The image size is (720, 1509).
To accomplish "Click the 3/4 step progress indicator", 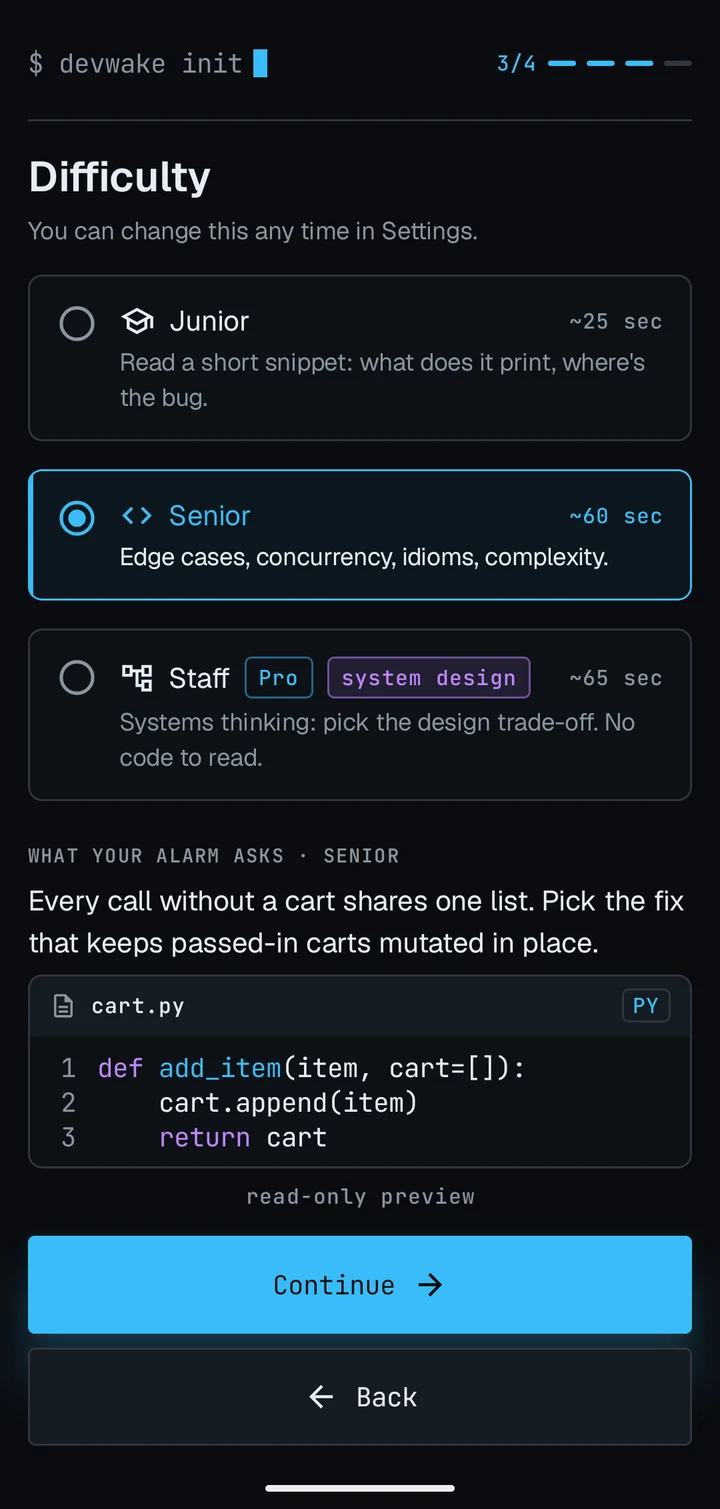I will (516, 64).
